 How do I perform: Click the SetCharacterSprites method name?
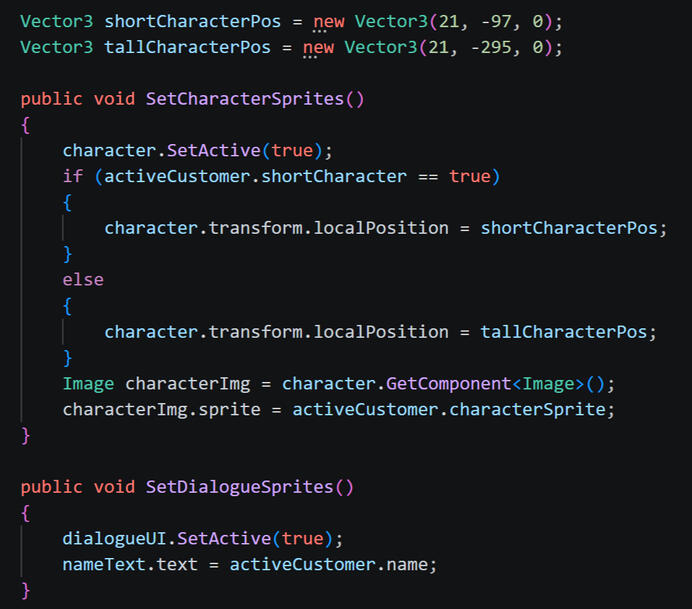[x=244, y=99]
